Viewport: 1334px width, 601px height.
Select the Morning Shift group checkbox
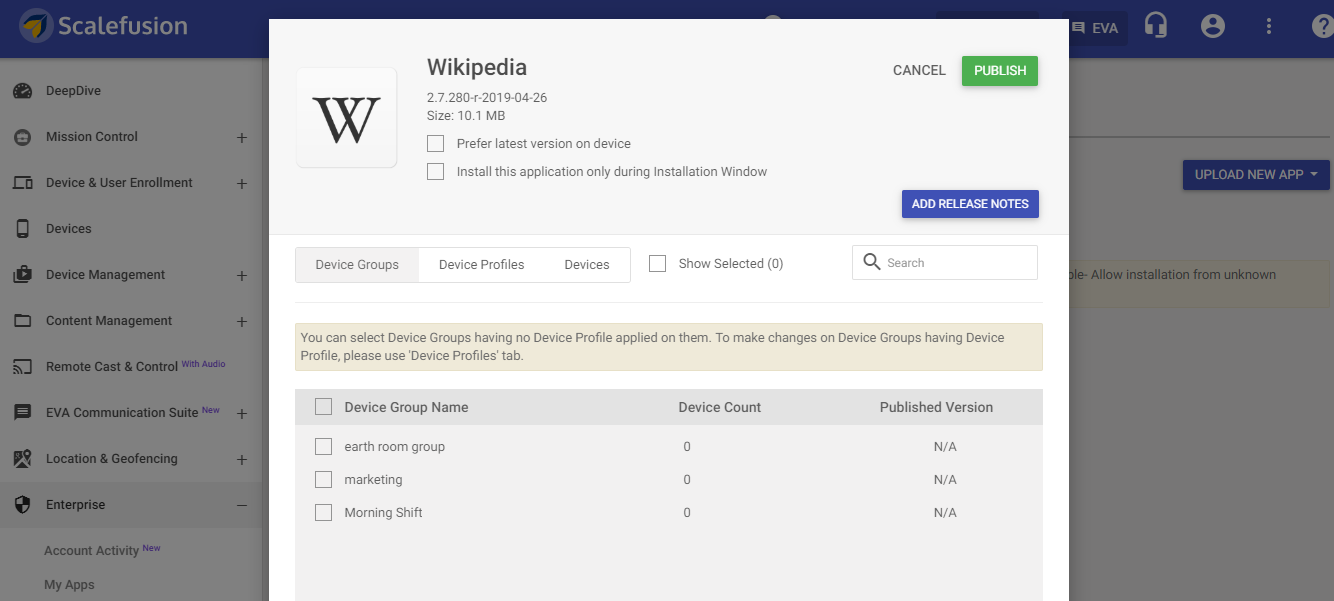click(x=323, y=512)
